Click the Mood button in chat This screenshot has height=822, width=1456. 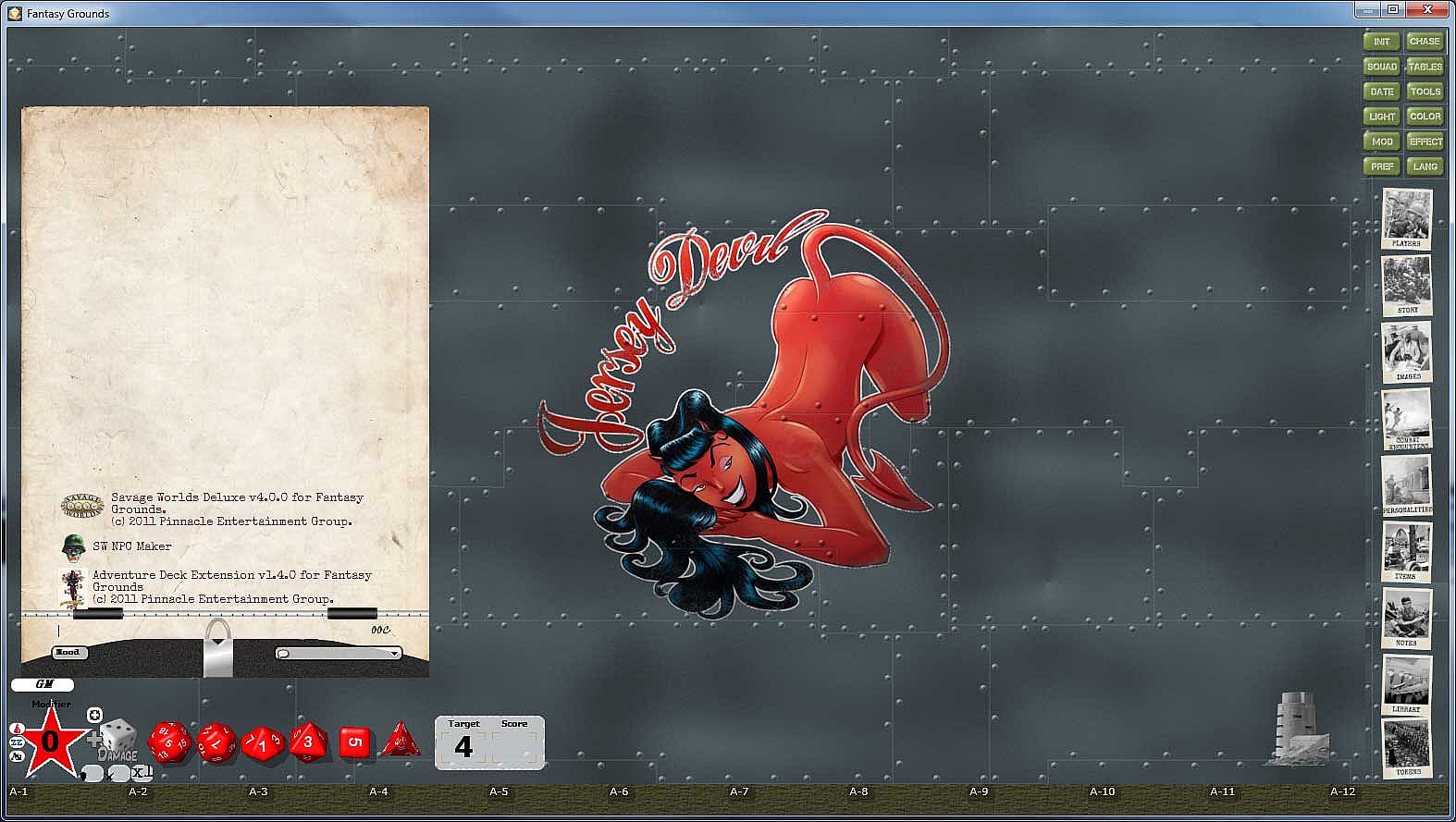[x=69, y=652]
